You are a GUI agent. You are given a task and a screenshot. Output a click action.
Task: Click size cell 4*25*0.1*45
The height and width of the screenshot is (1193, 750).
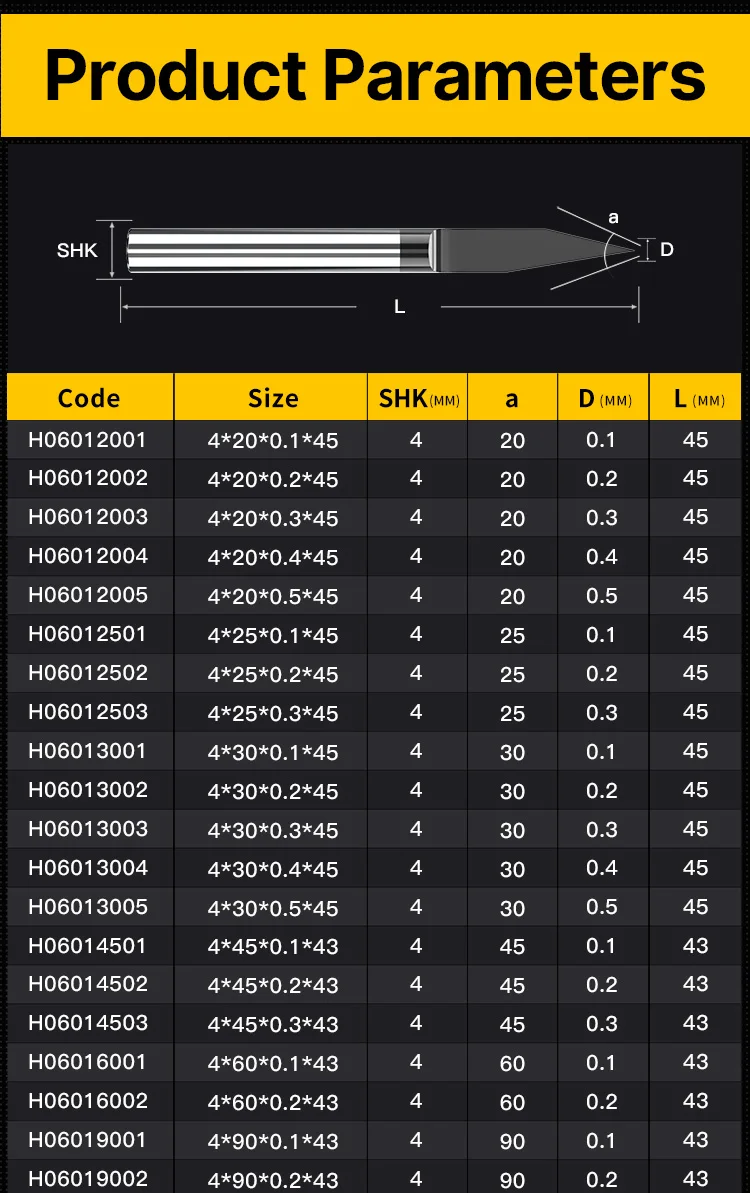pyautogui.click(x=273, y=635)
